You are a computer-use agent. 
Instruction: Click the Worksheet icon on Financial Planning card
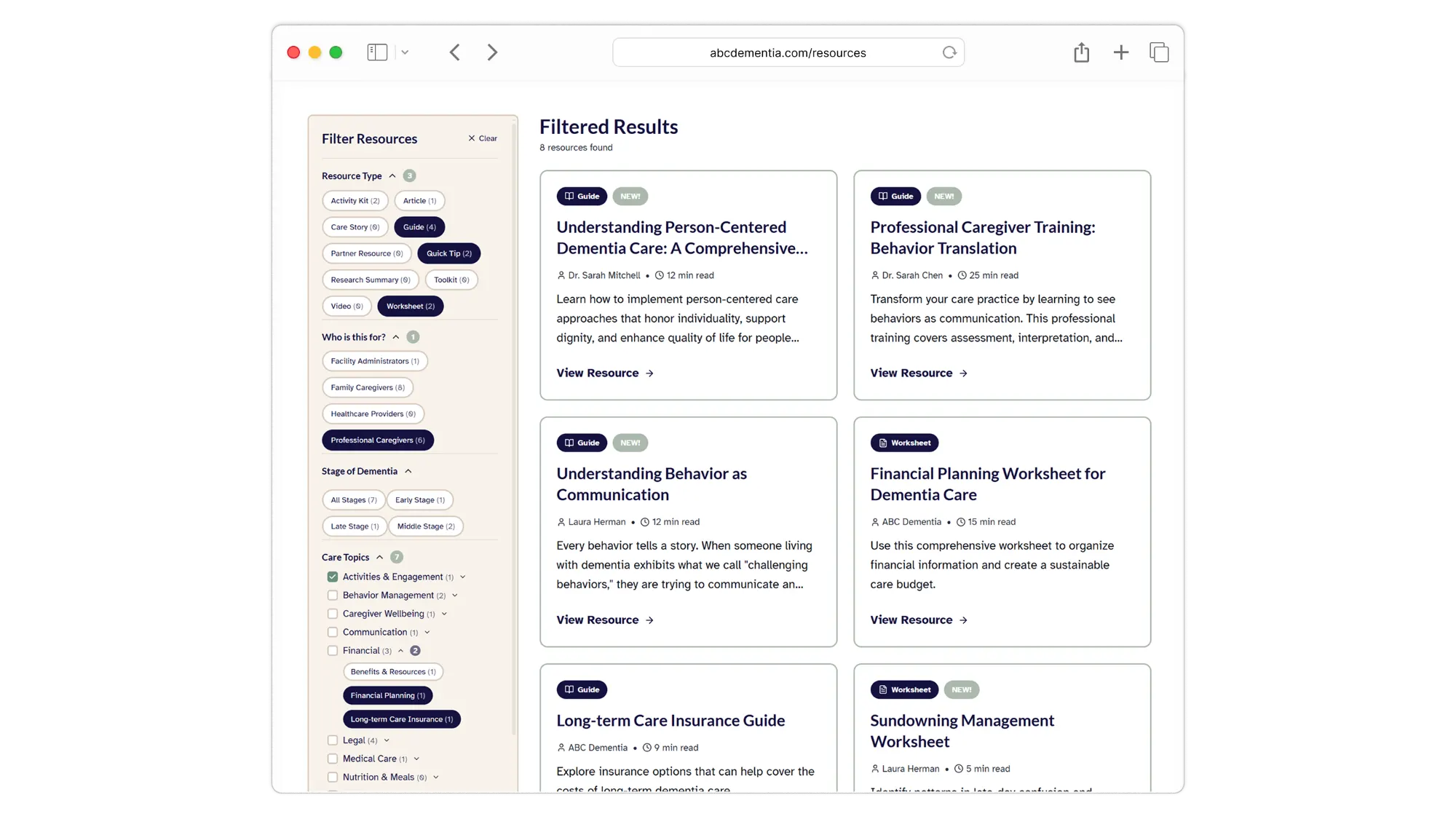pyautogui.click(x=882, y=443)
